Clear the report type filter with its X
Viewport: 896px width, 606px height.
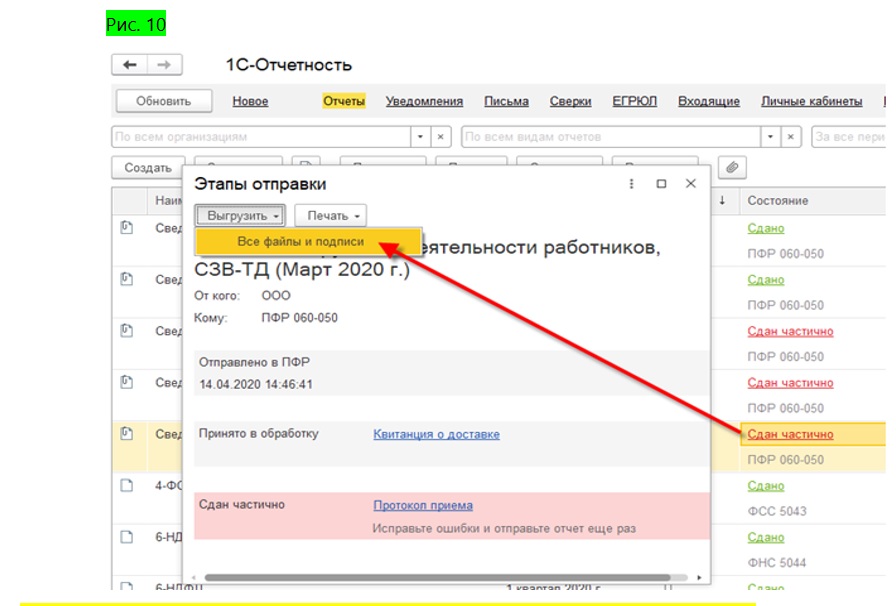(791, 136)
